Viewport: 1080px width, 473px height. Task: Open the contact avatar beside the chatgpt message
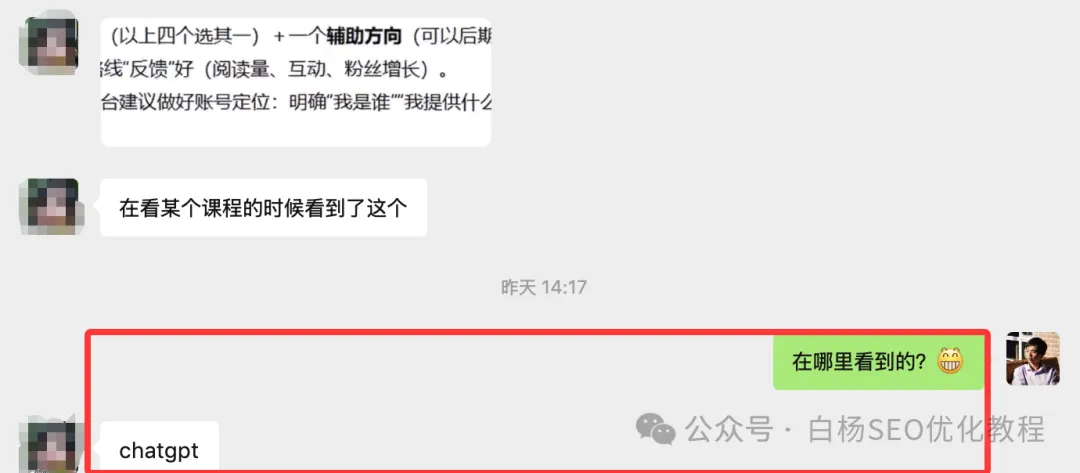pos(48,445)
